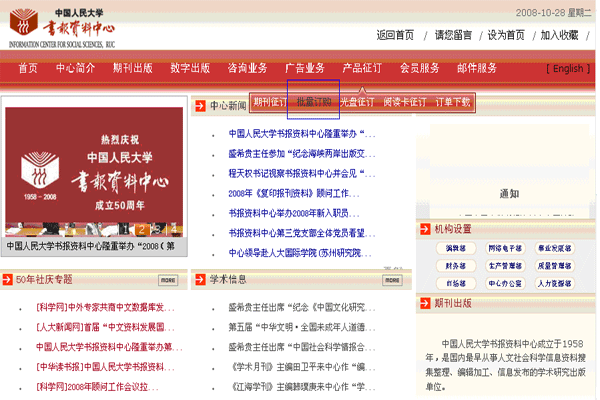The image size is (600, 400).
Task: Open the 期刊出版 item in red nav bar
Action: click(x=133, y=68)
